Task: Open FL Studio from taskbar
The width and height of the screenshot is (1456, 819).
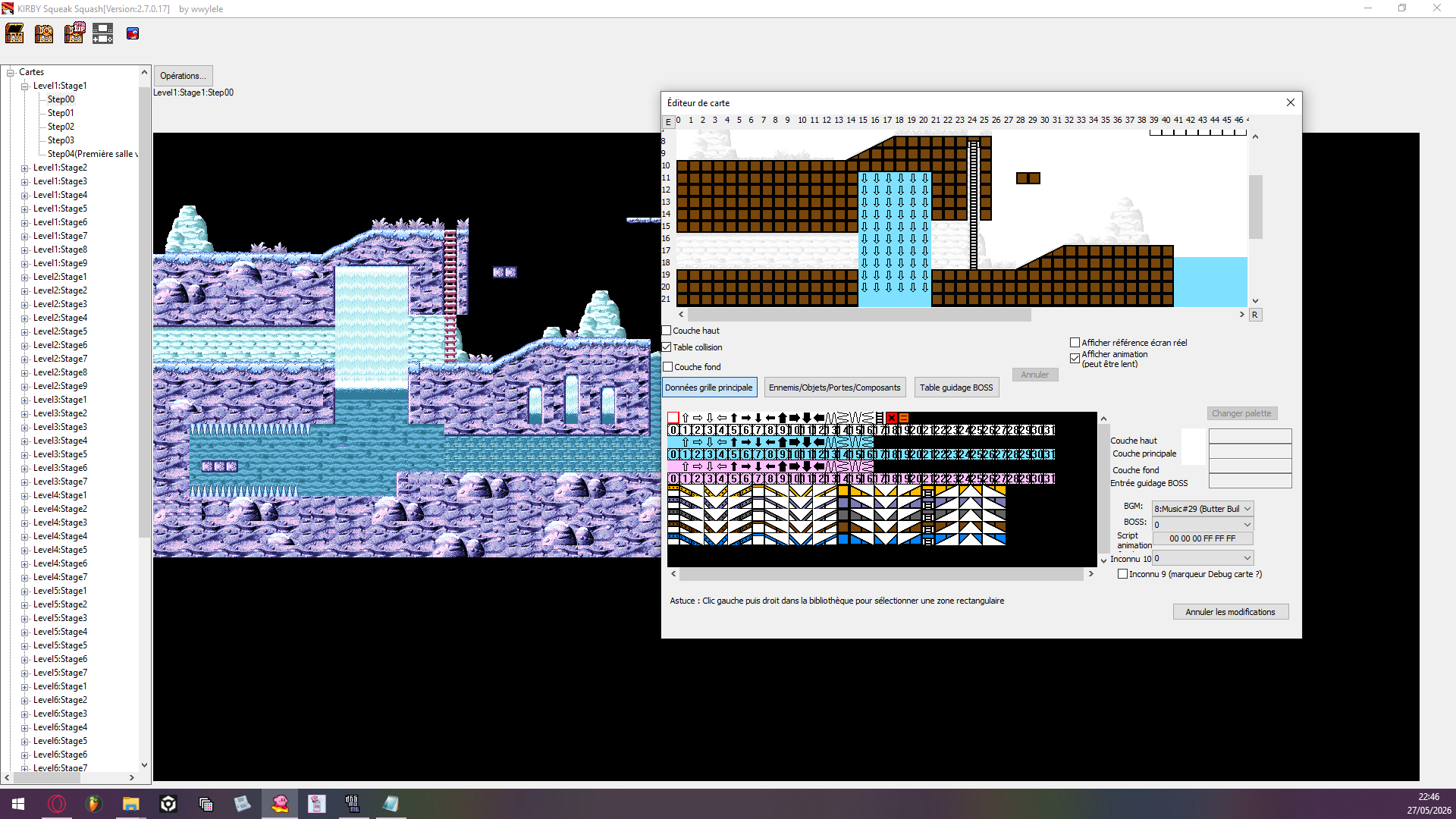Action: click(94, 804)
